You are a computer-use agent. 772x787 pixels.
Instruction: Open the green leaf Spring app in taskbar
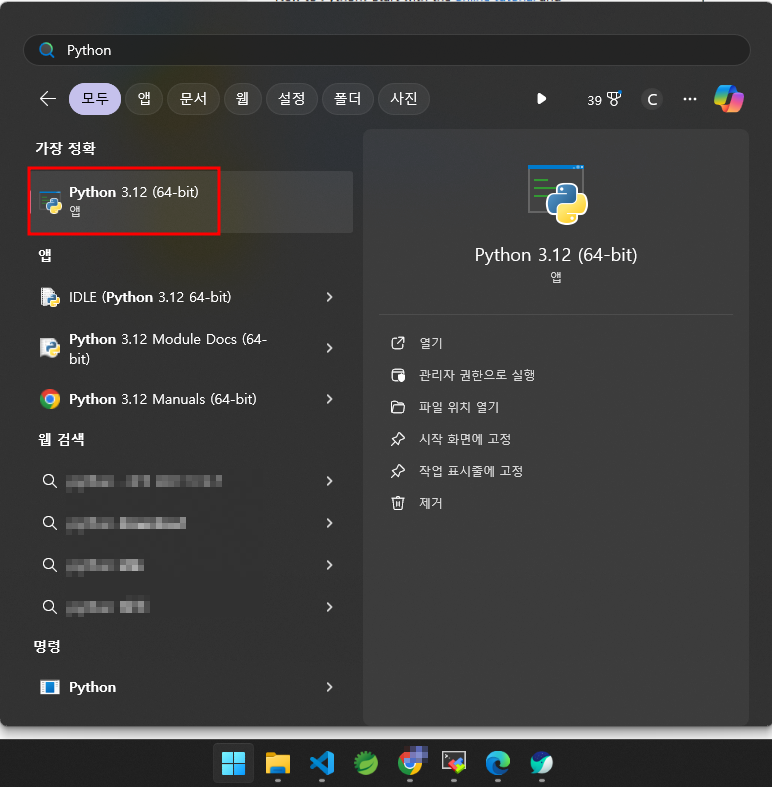tap(366, 763)
